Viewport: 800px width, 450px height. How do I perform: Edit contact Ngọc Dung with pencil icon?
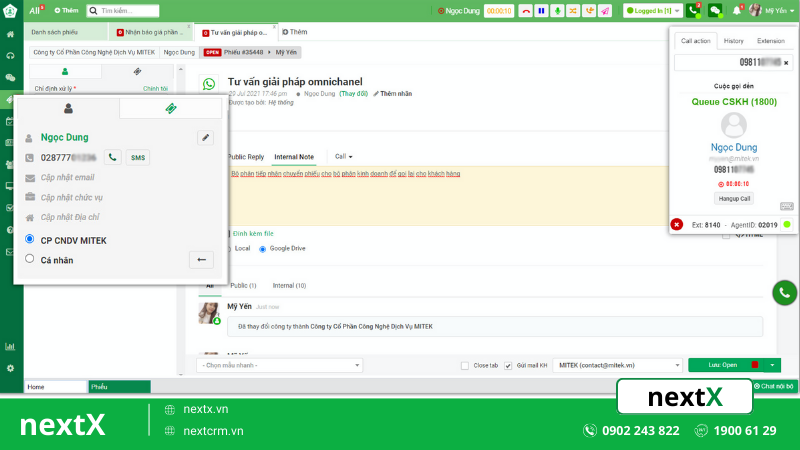tap(206, 138)
